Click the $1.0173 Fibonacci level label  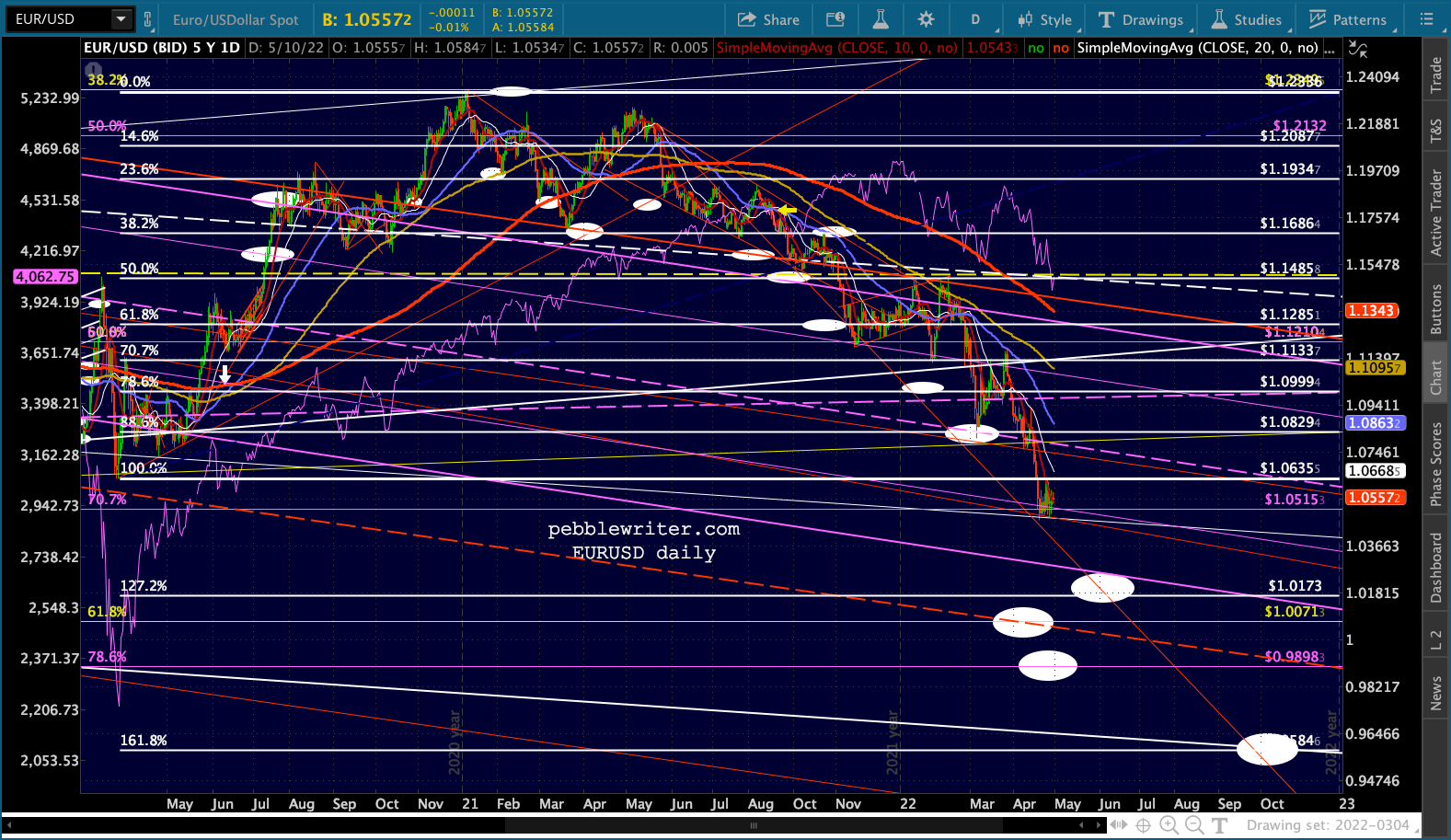1295,585
